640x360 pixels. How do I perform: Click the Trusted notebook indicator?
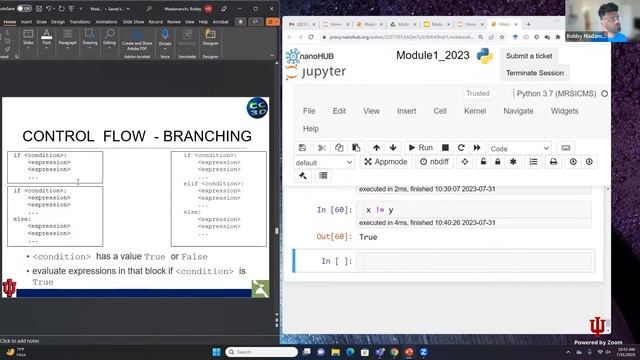click(478, 93)
